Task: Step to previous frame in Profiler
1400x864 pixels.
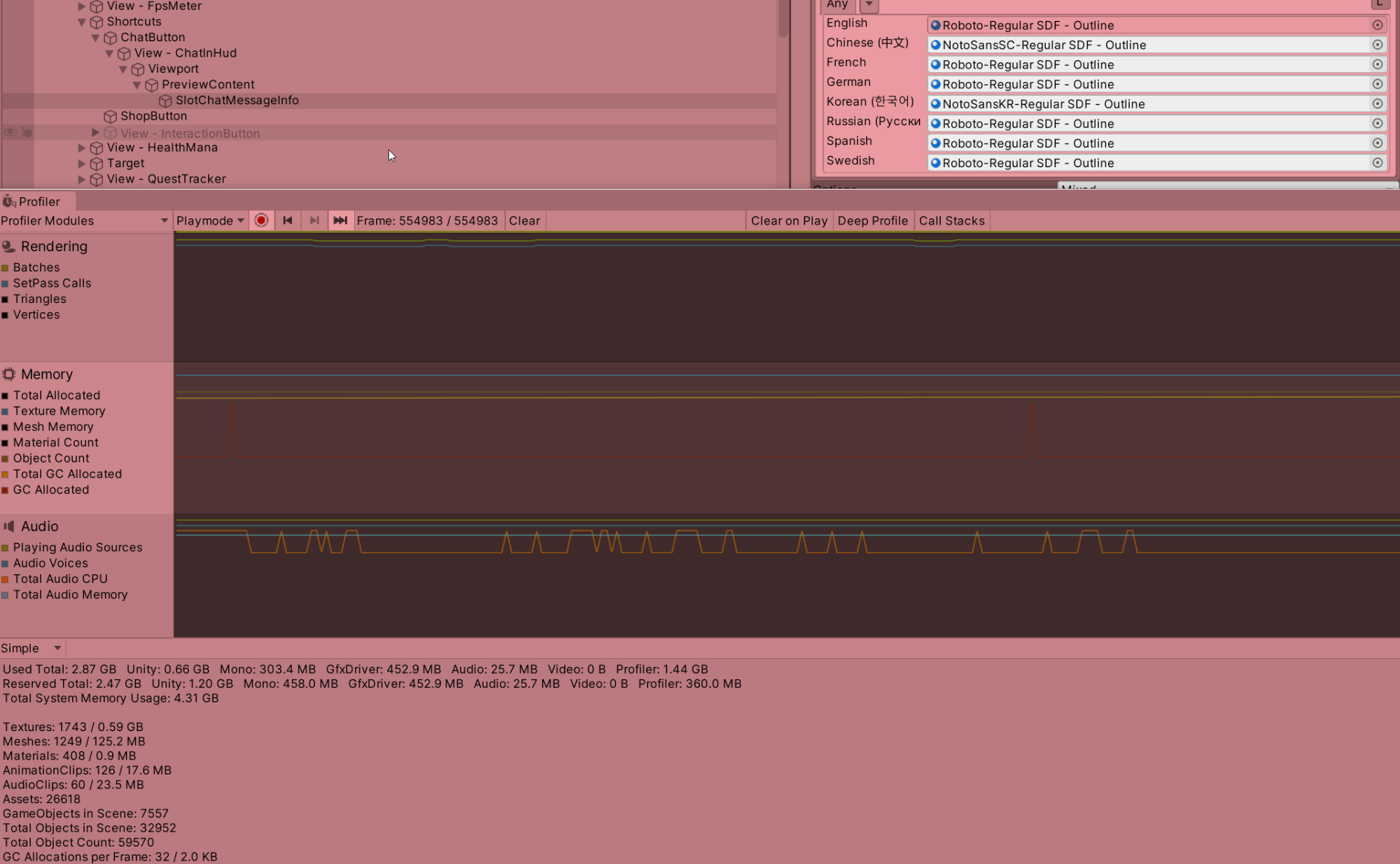Action: tap(288, 220)
